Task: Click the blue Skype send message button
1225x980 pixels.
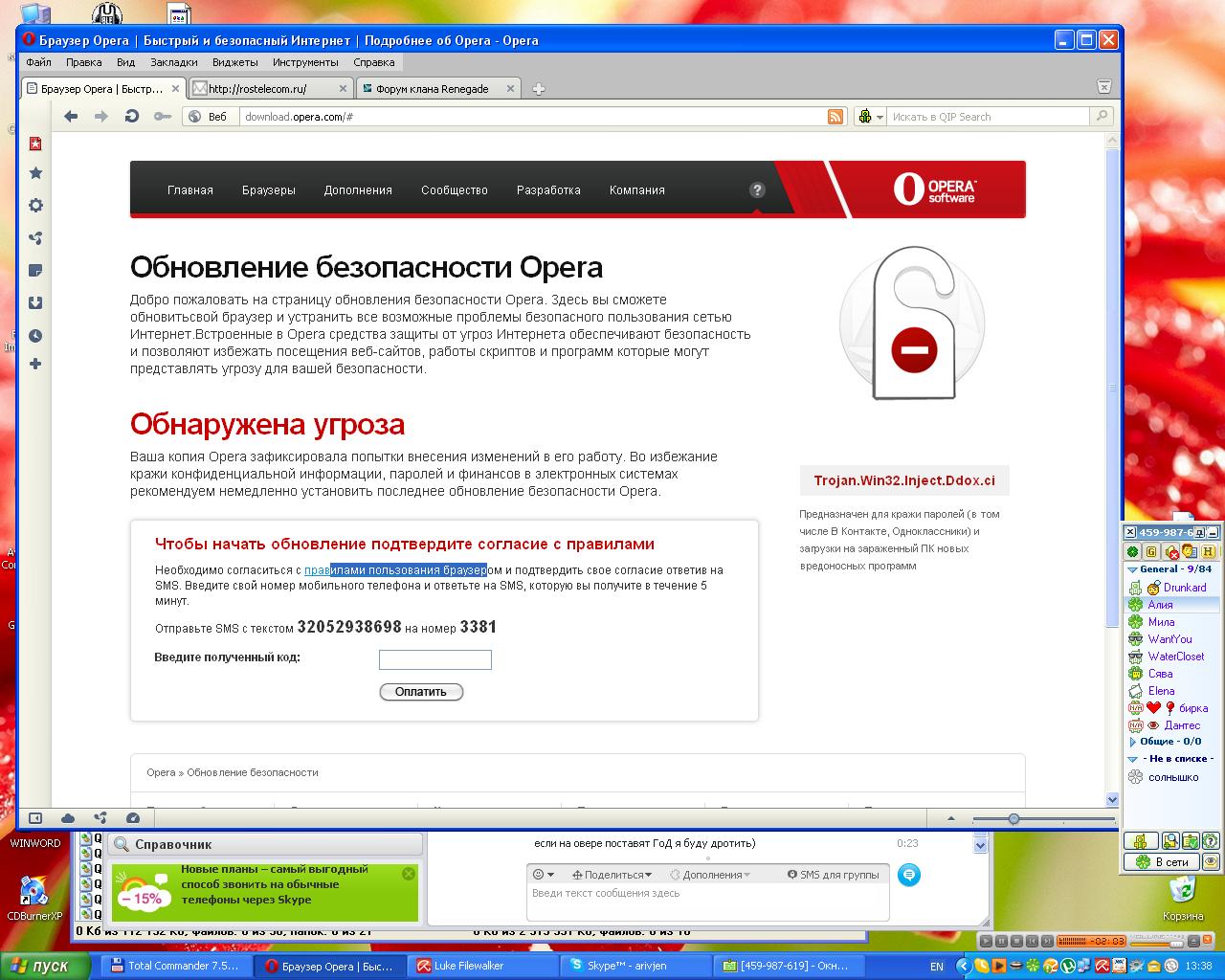Action: pyautogui.click(x=909, y=875)
